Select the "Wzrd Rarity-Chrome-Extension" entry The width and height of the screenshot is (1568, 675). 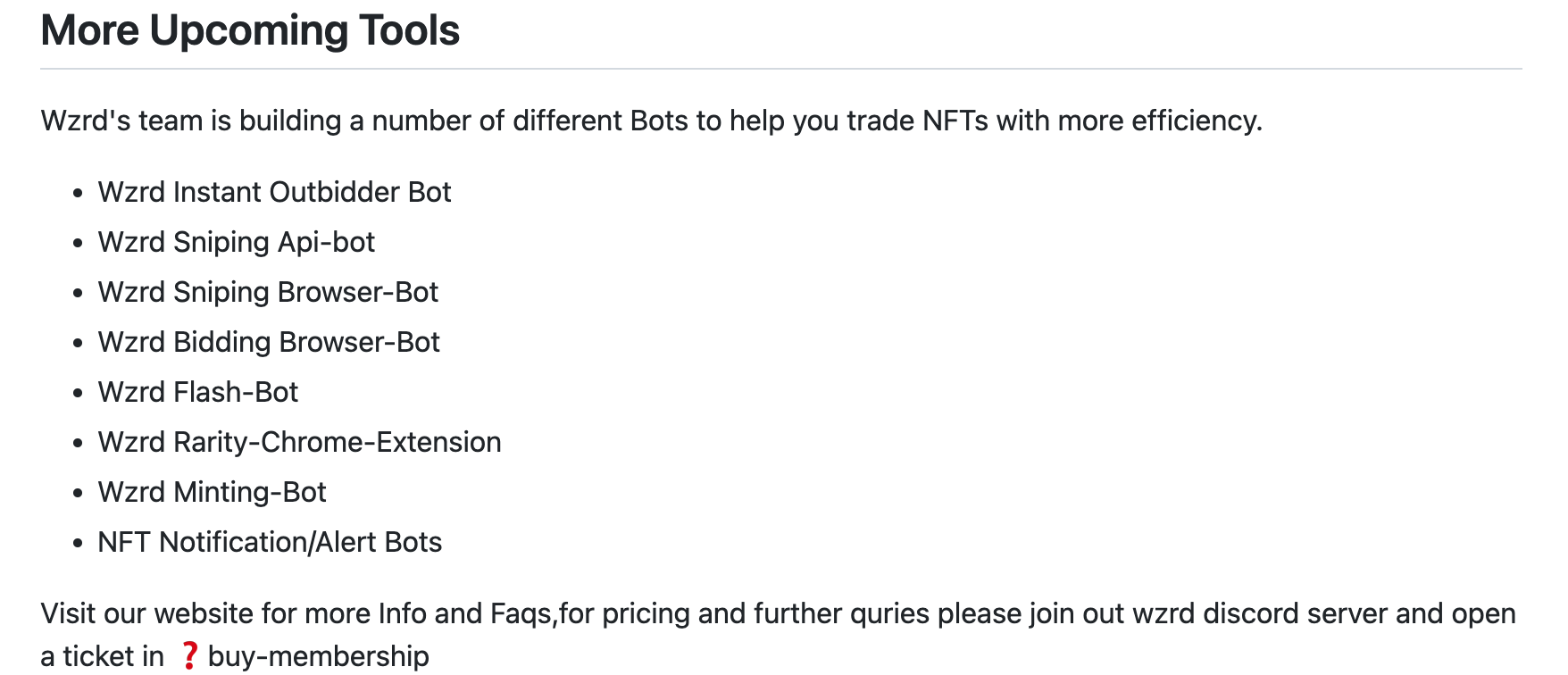[299, 442]
